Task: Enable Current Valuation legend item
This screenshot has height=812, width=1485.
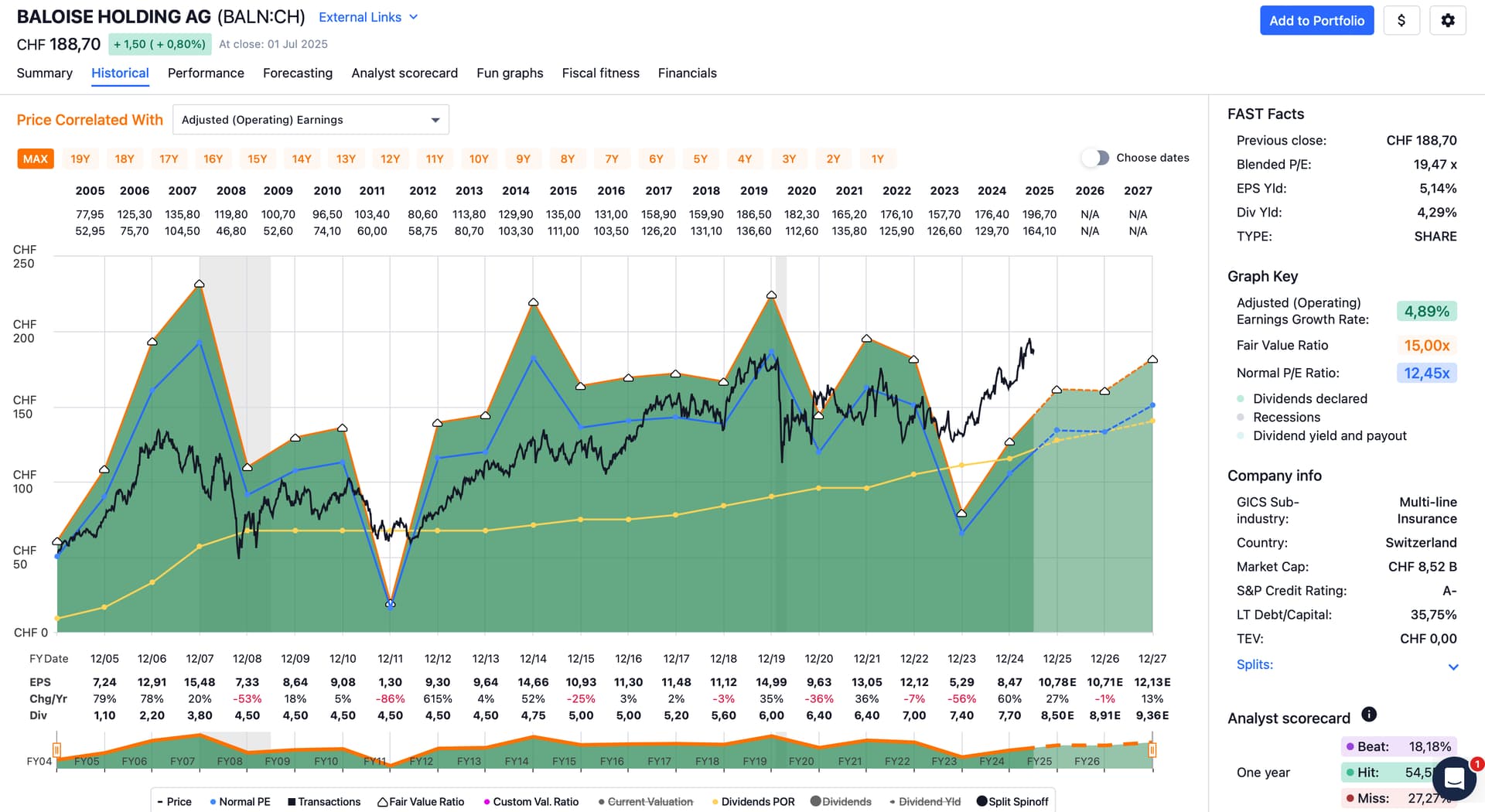Action: click(645, 802)
